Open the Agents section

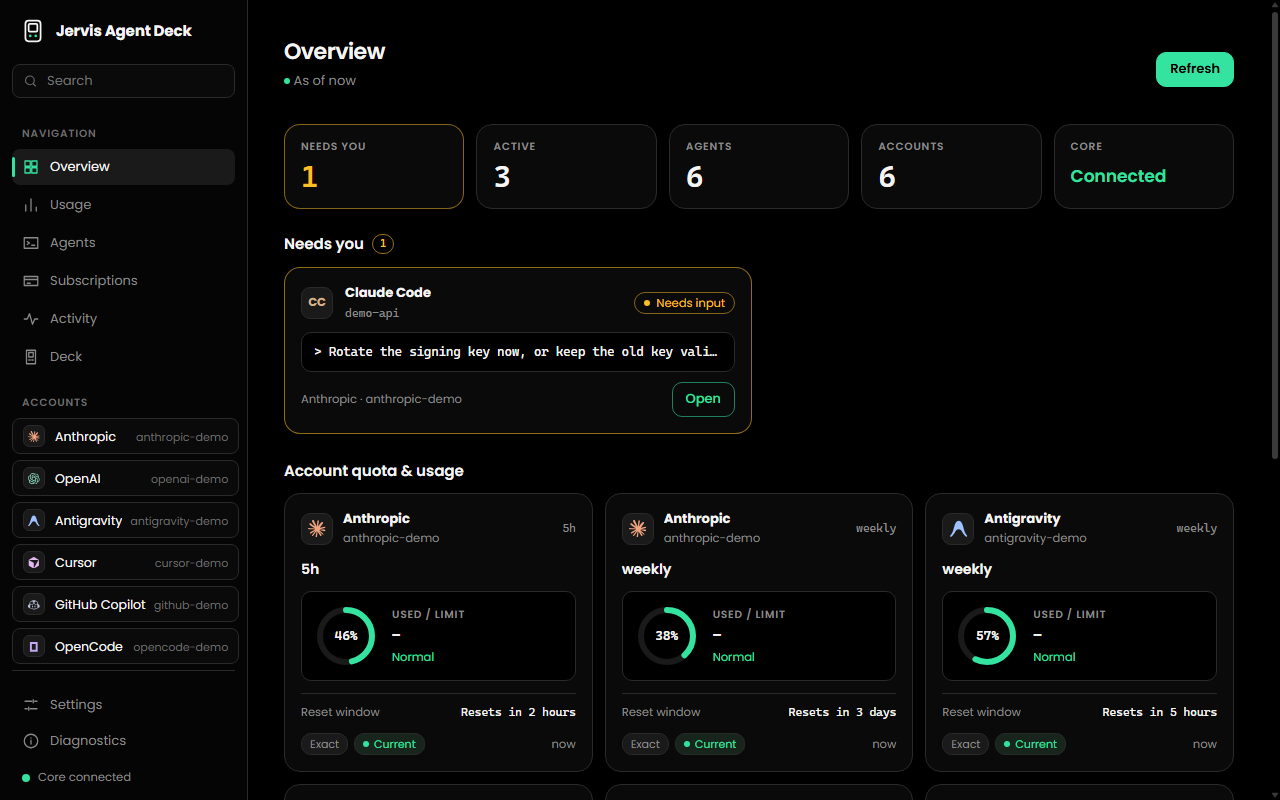(124, 243)
